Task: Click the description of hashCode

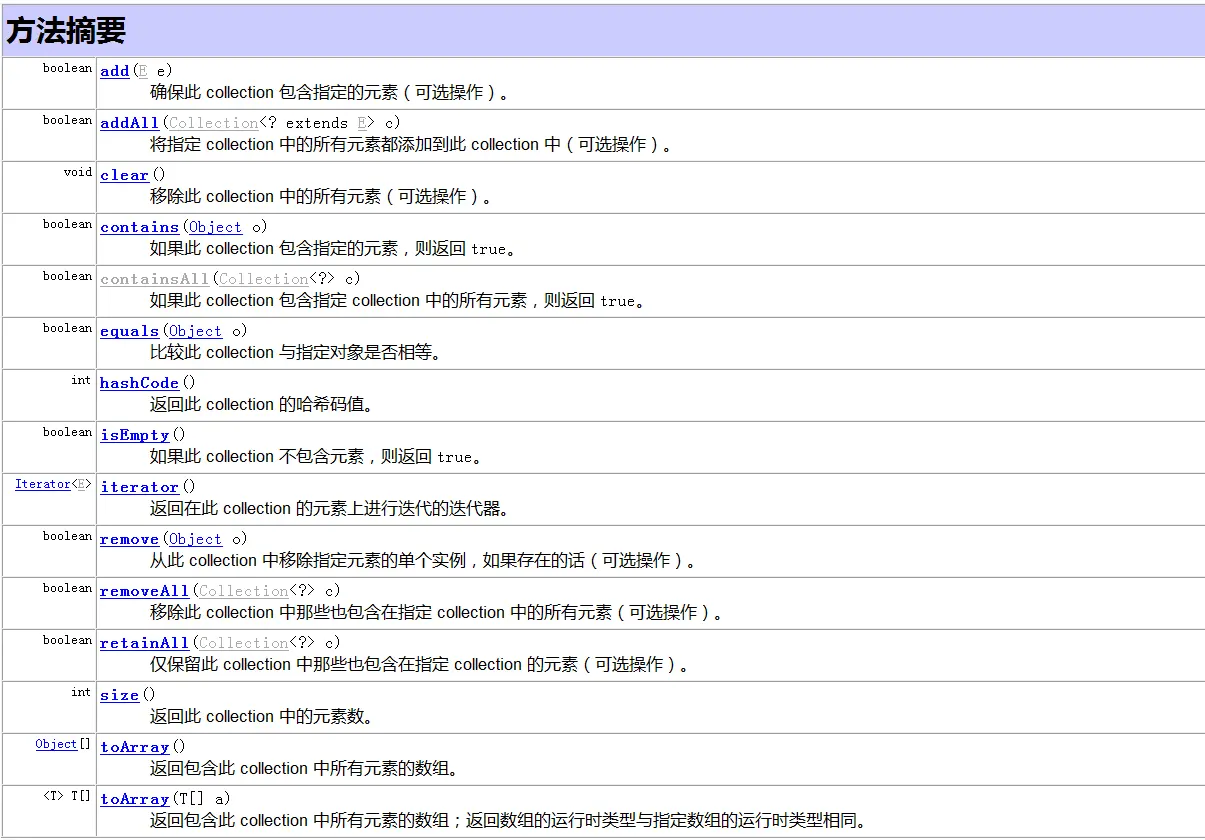Action: point(262,405)
